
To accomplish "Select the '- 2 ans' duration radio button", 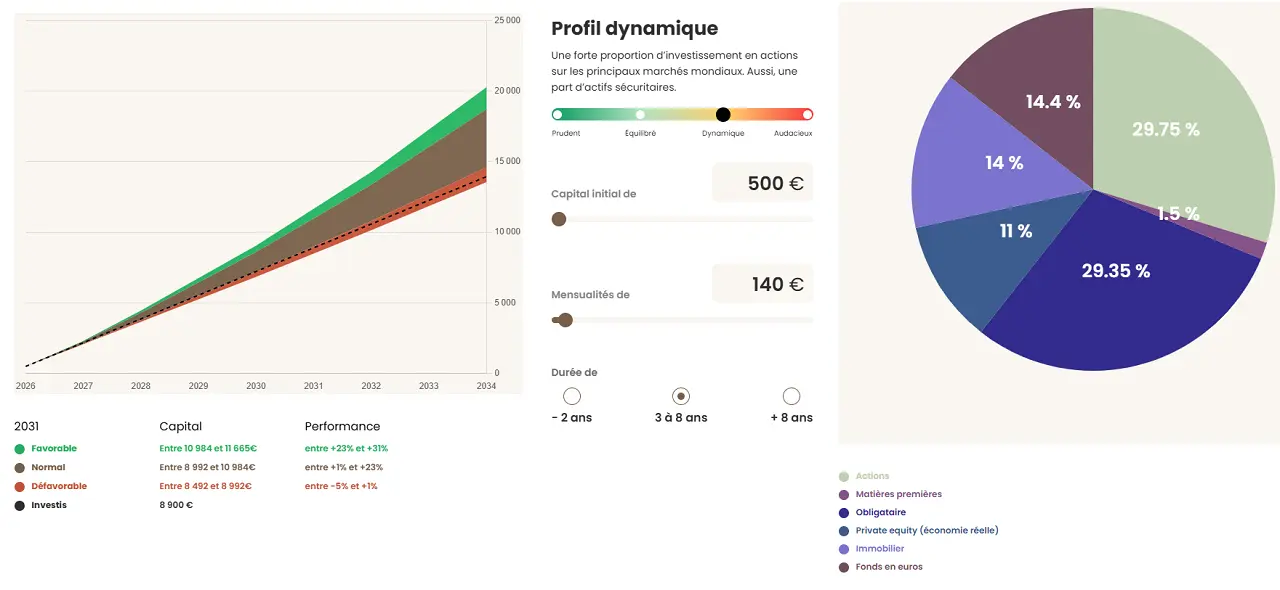I will (572, 396).
